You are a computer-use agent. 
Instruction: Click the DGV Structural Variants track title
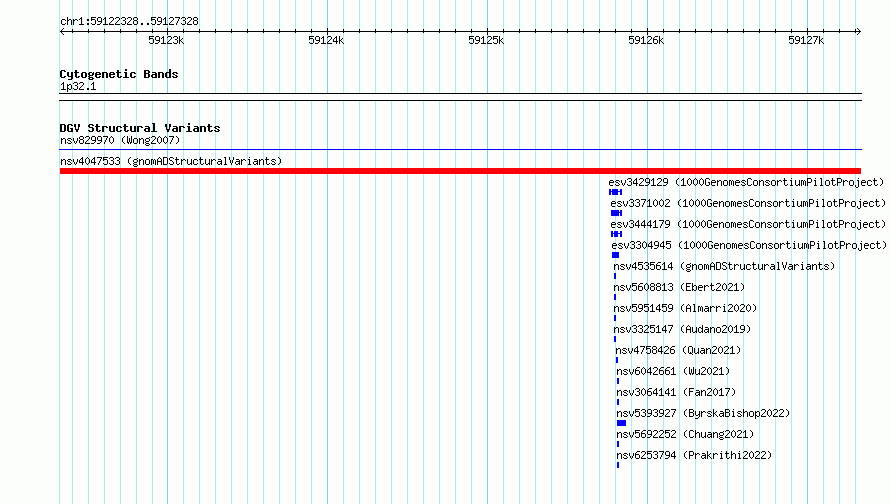click(140, 128)
